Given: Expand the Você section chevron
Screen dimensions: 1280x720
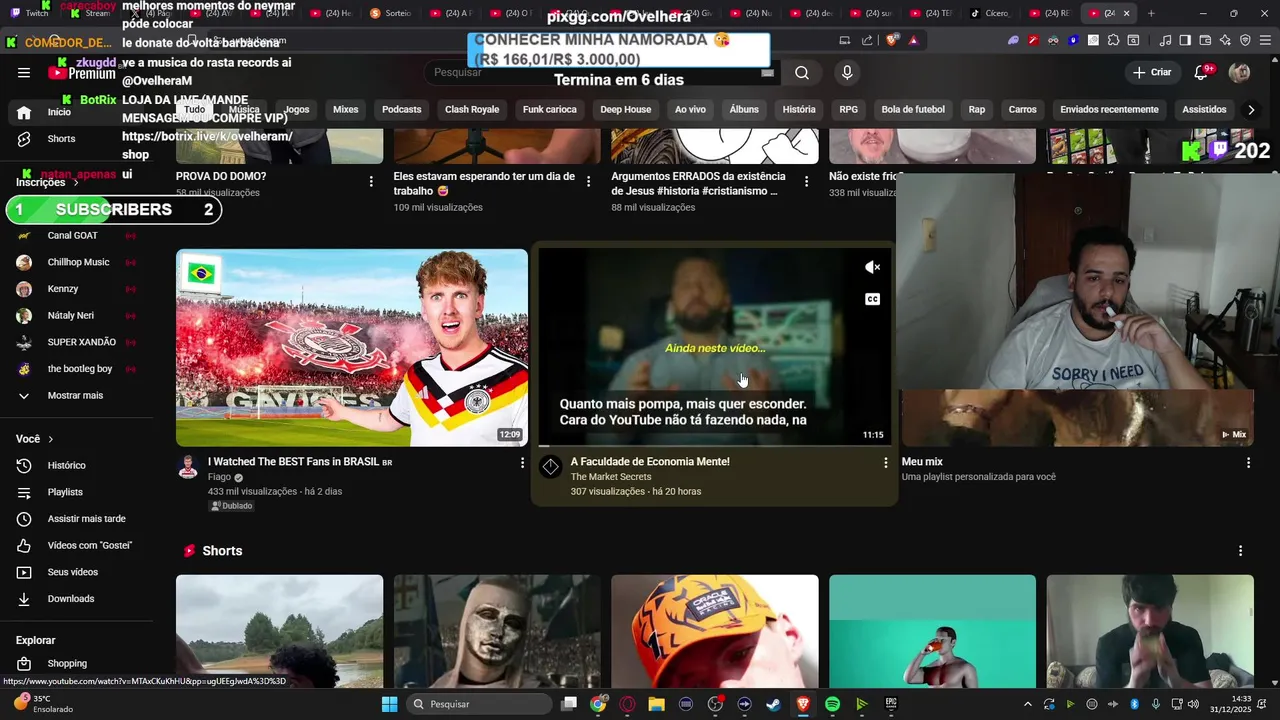Looking at the screenshot, I should point(50,439).
